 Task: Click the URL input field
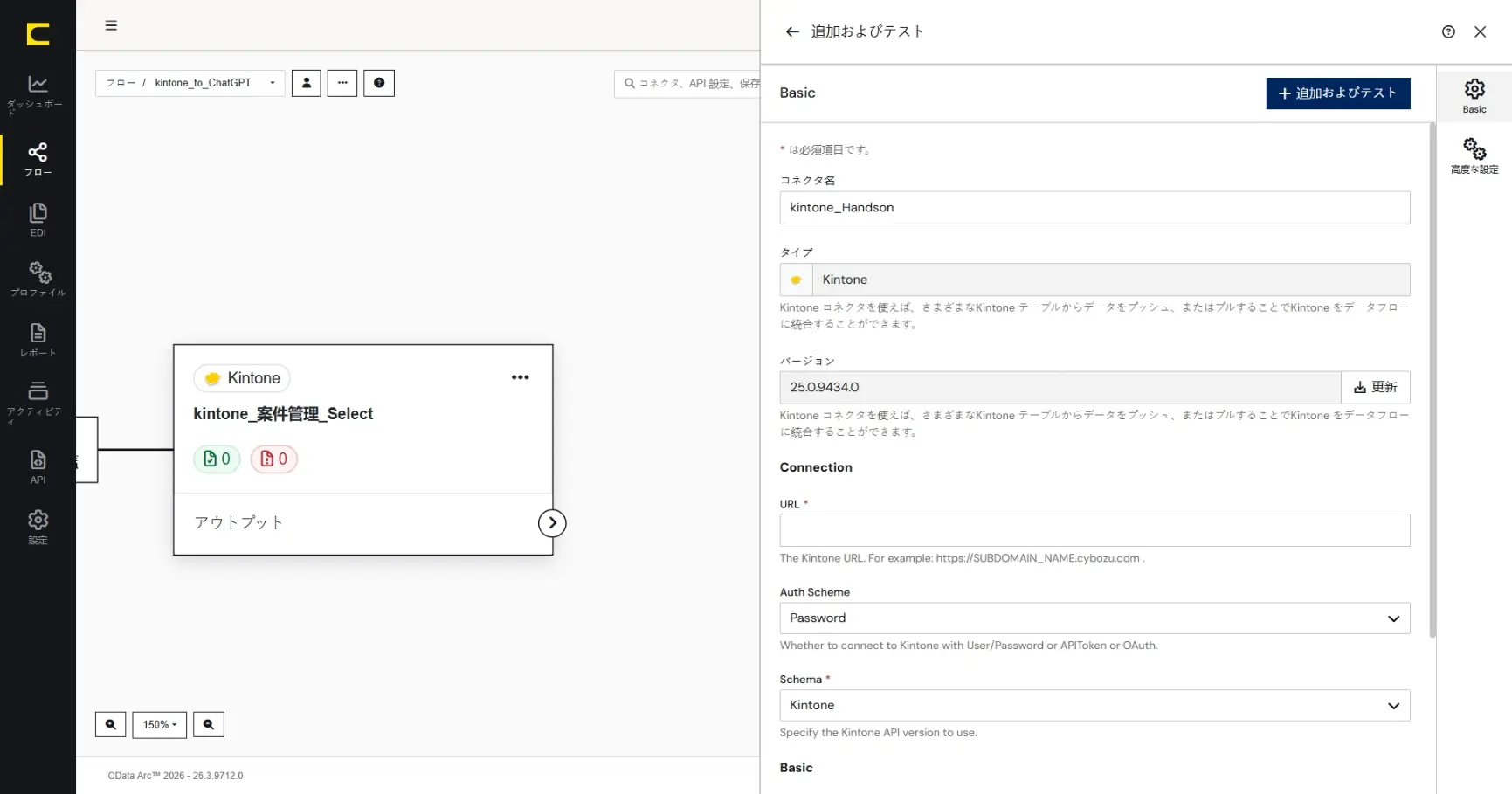point(1094,530)
